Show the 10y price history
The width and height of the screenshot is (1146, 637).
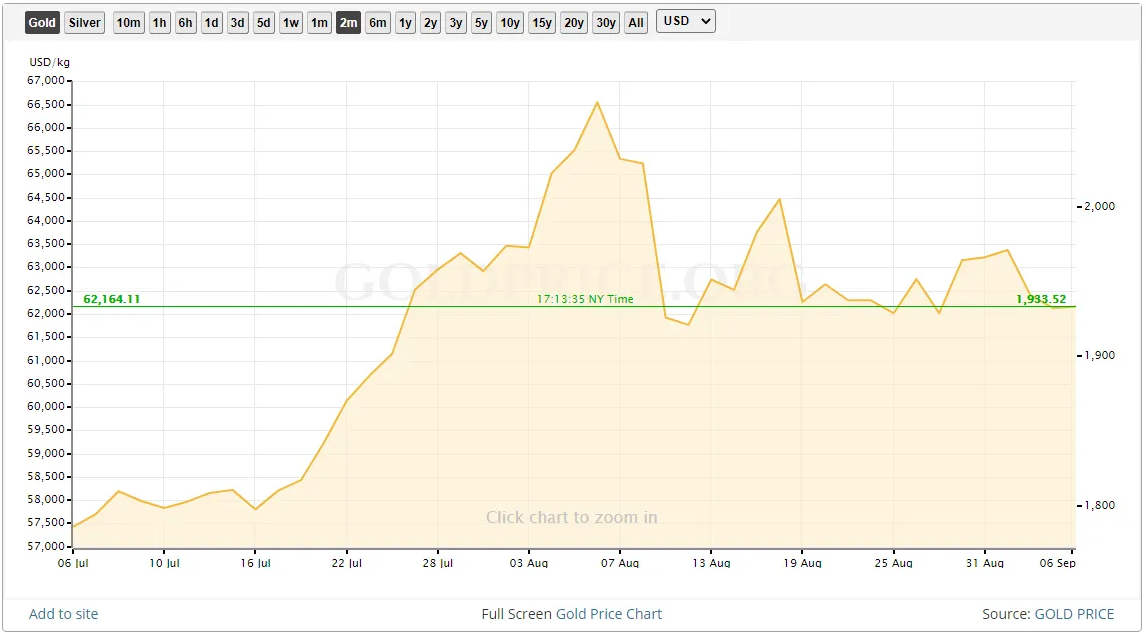(x=510, y=23)
